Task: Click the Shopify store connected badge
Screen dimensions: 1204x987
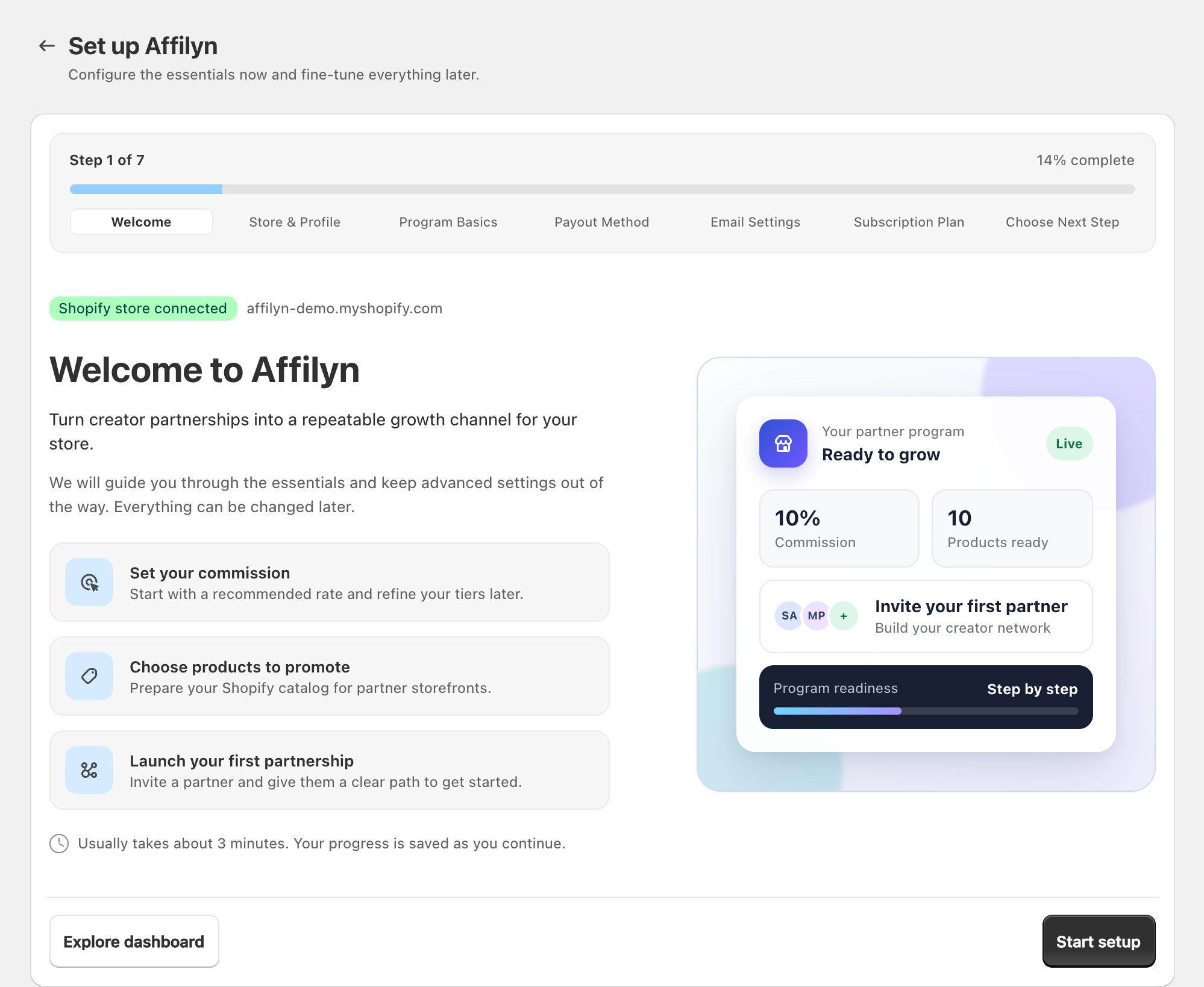Action: pyautogui.click(x=143, y=309)
